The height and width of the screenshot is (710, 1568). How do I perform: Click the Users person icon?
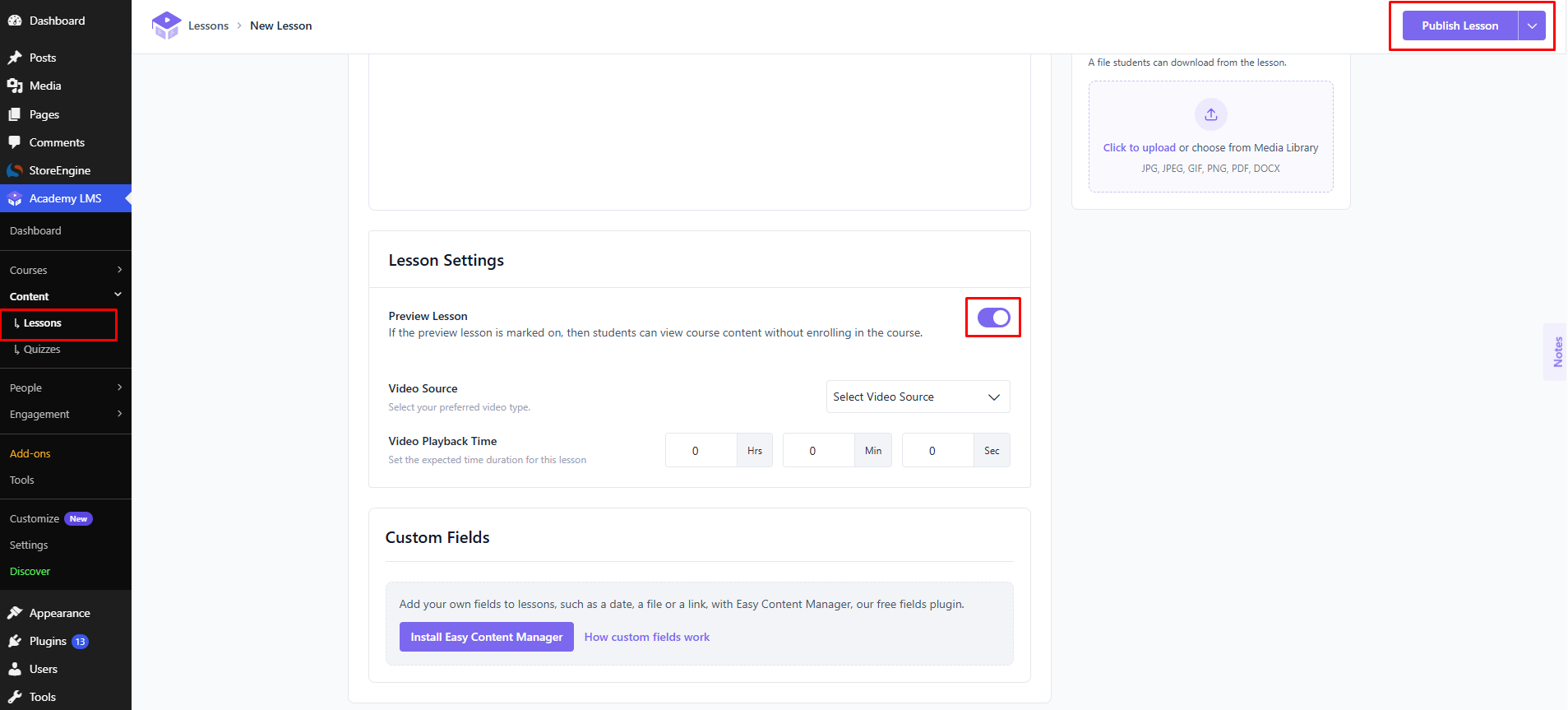(15, 669)
